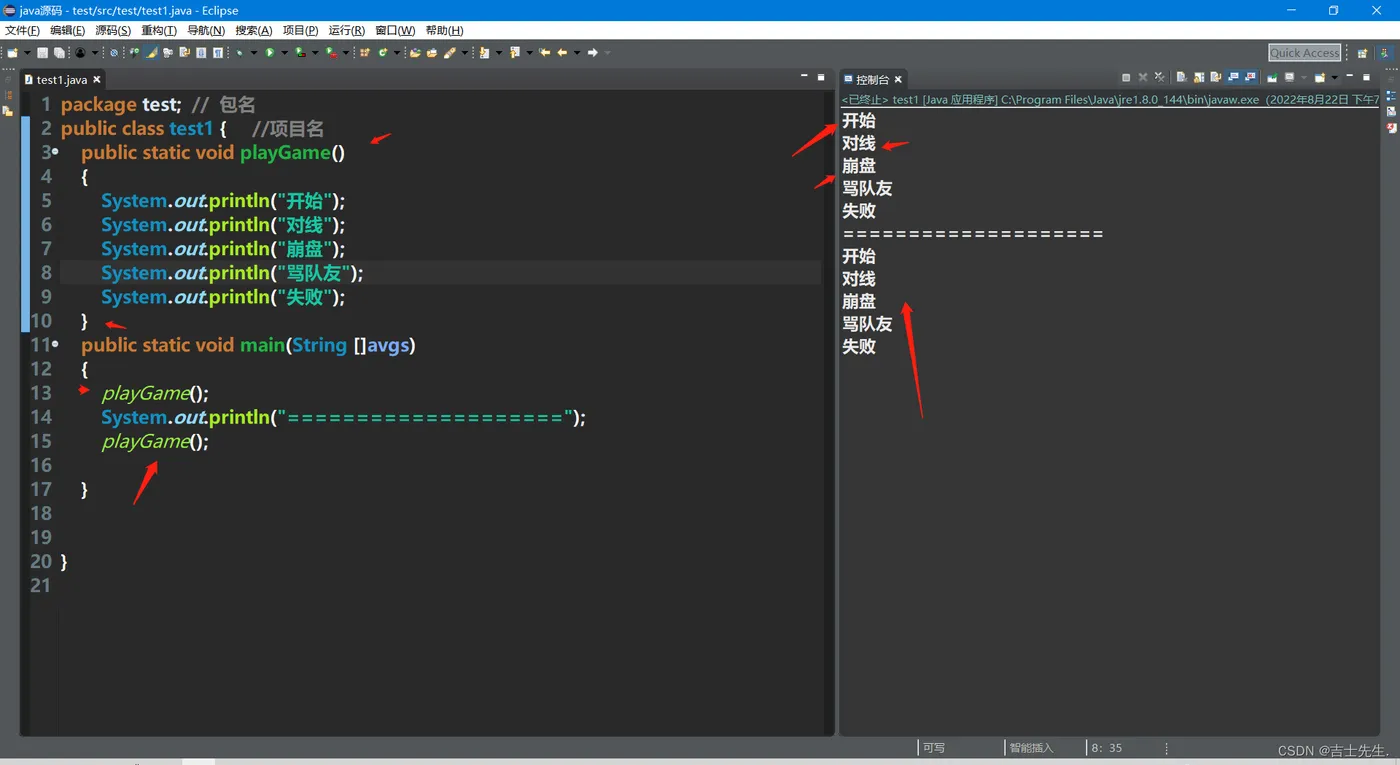Screen dimensions: 1400x765
Task: Click the Coverage run toolbar icon
Action: [x=300, y=52]
